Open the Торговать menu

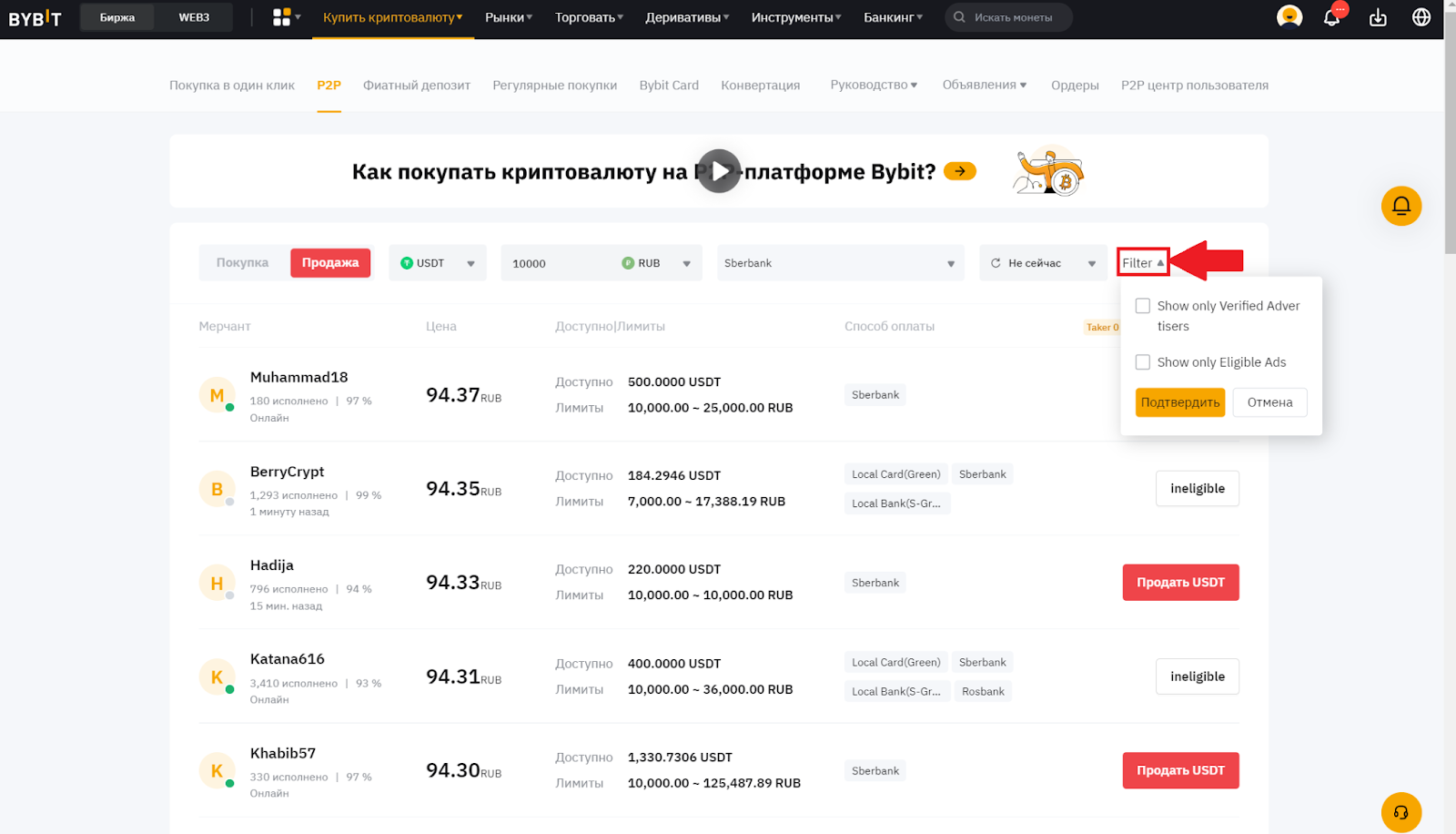[x=589, y=17]
